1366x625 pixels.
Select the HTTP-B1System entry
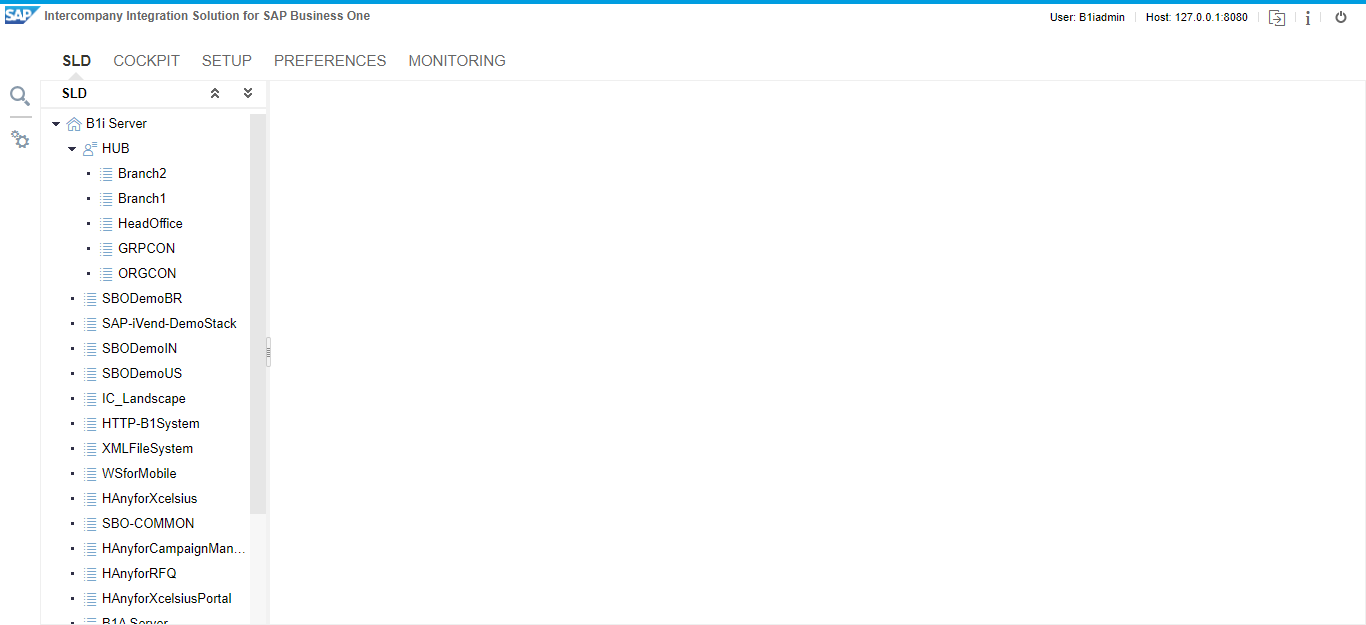click(x=151, y=424)
